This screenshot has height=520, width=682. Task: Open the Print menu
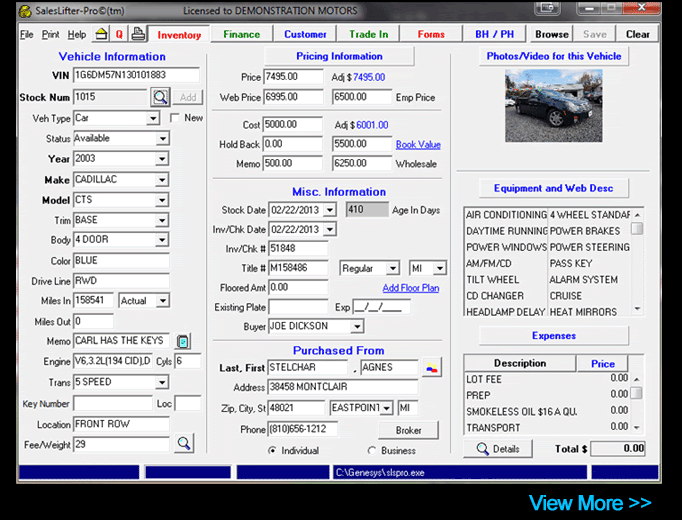click(x=50, y=34)
